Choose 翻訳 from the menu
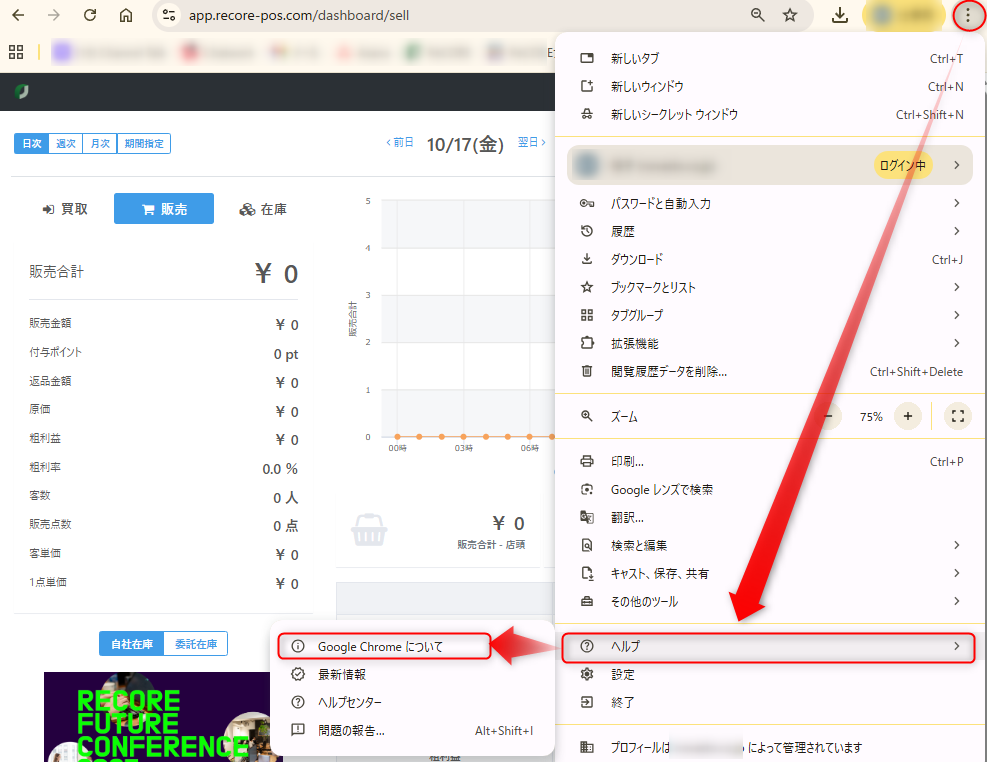This screenshot has width=987, height=762. pyautogui.click(x=771, y=517)
